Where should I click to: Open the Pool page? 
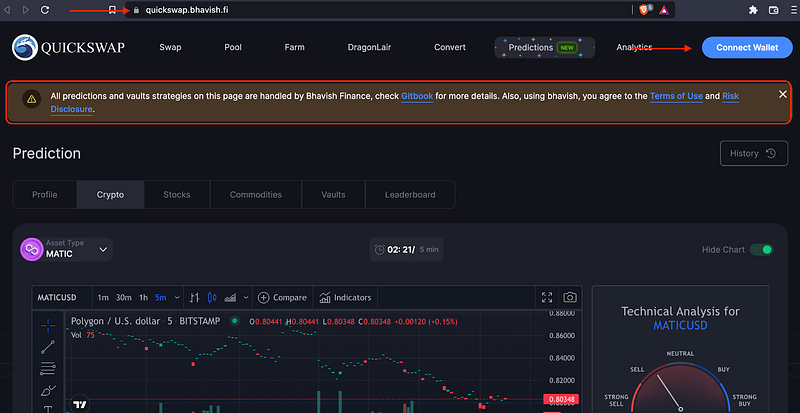coord(233,47)
